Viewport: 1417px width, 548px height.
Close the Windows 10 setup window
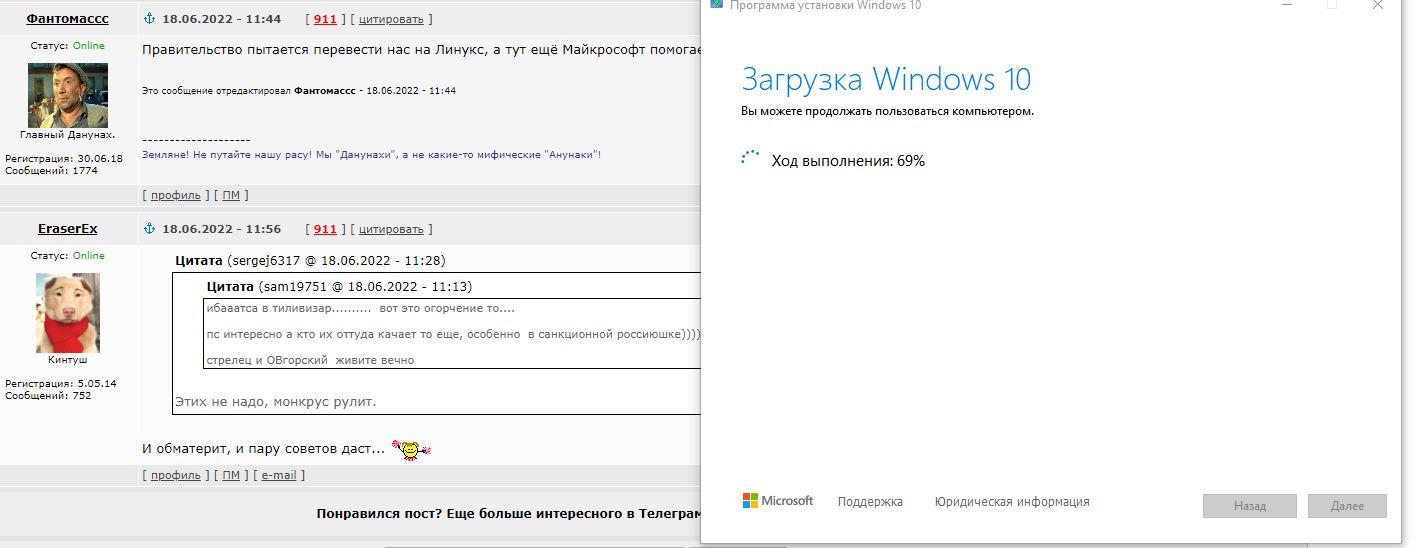pos(1378,5)
